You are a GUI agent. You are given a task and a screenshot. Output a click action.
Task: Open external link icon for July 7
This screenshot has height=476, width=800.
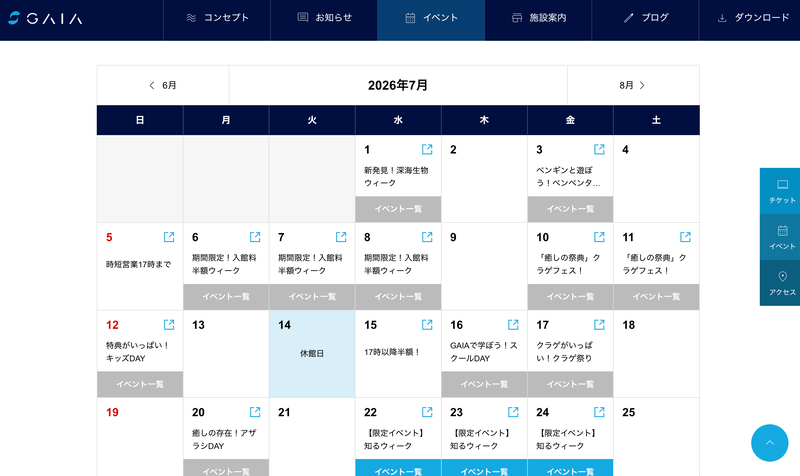pos(341,237)
